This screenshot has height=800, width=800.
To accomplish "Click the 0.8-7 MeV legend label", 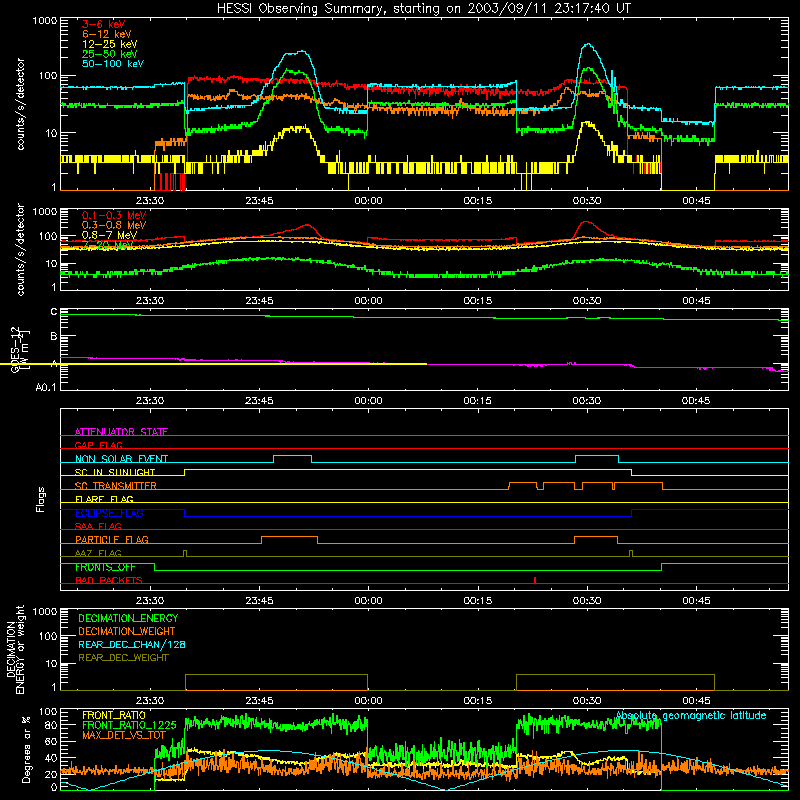I will [x=109, y=235].
